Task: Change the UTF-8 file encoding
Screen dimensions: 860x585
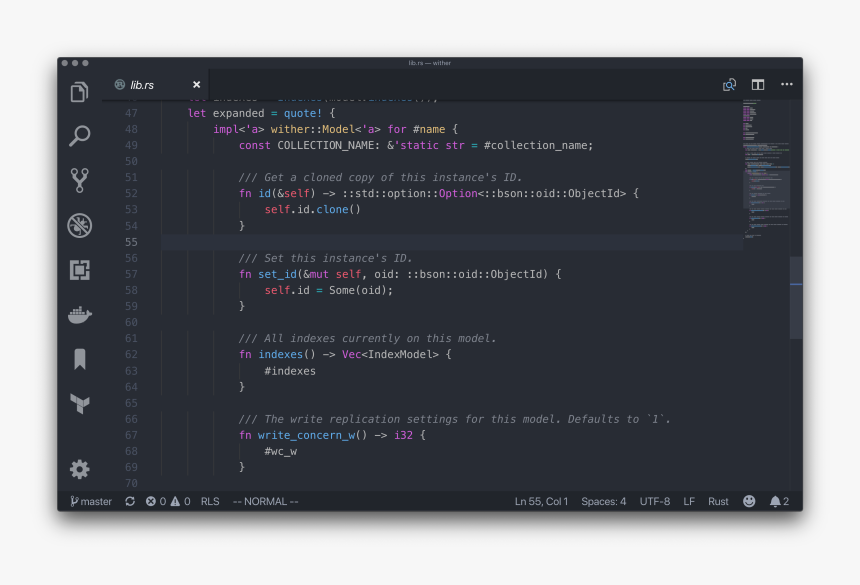Action: tap(655, 501)
